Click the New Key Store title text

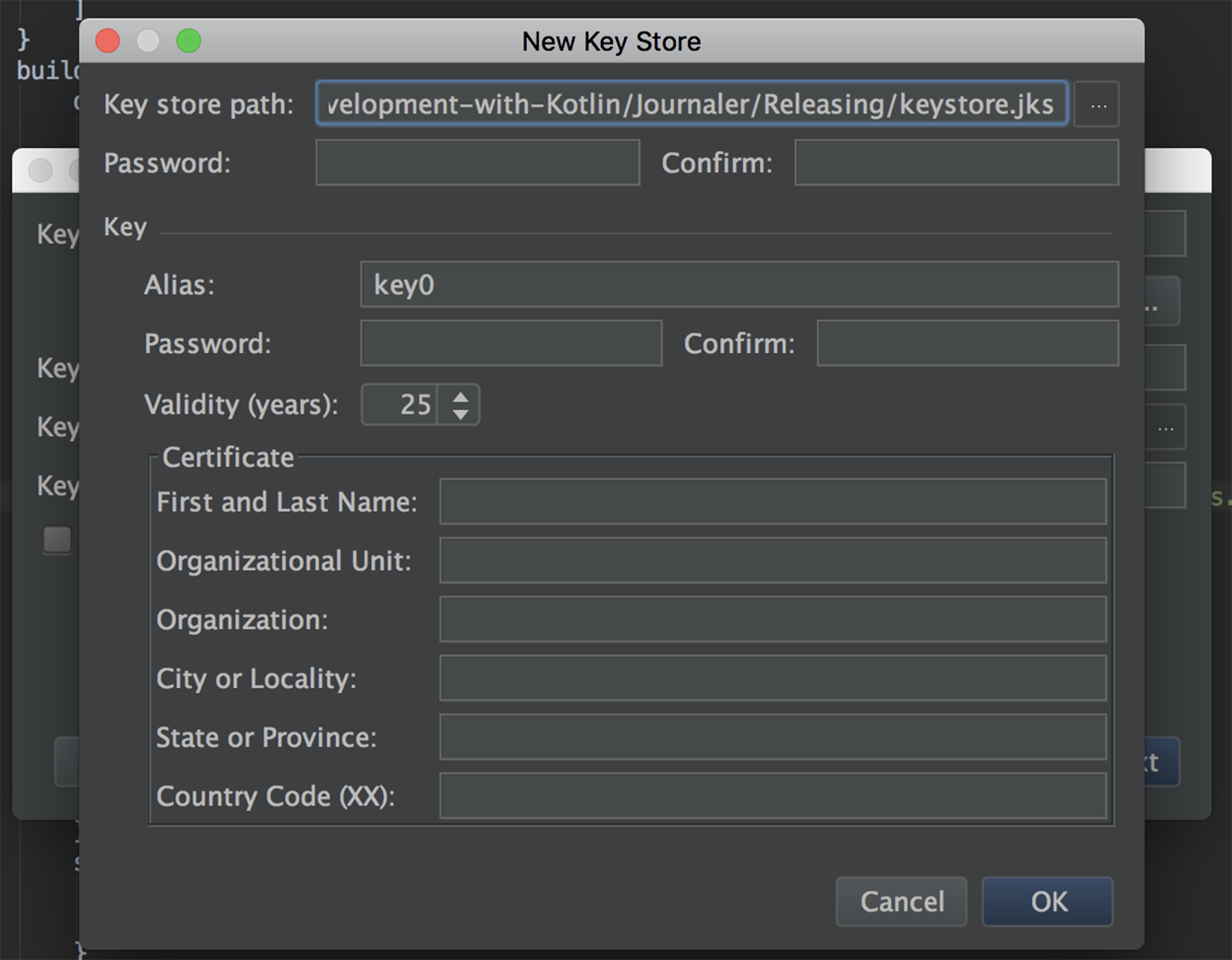(612, 42)
